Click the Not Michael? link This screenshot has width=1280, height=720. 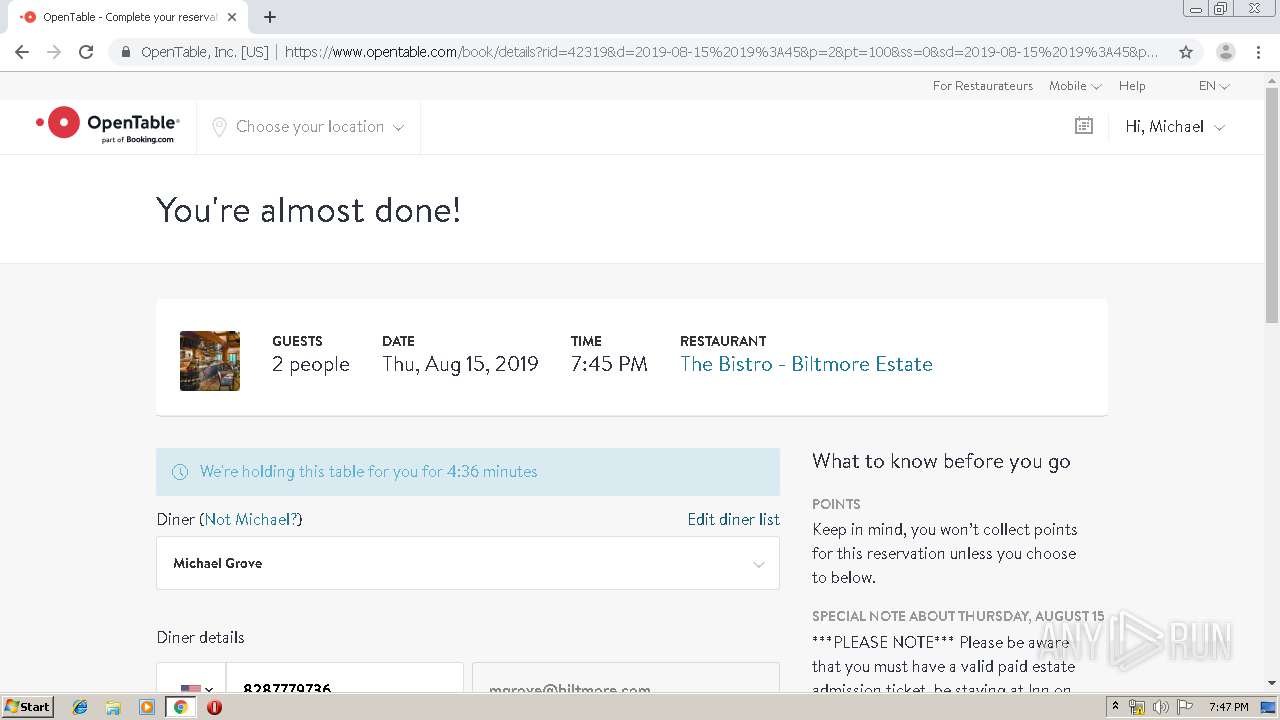(x=250, y=519)
